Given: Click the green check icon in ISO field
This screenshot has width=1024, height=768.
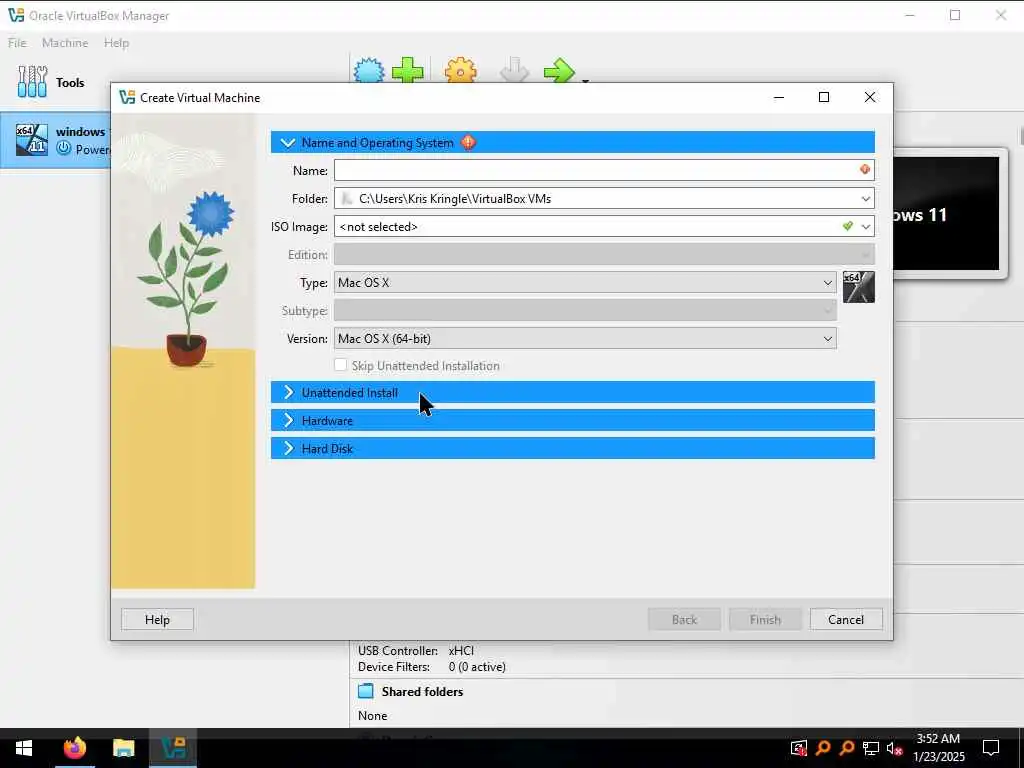Looking at the screenshot, I should click(848, 226).
